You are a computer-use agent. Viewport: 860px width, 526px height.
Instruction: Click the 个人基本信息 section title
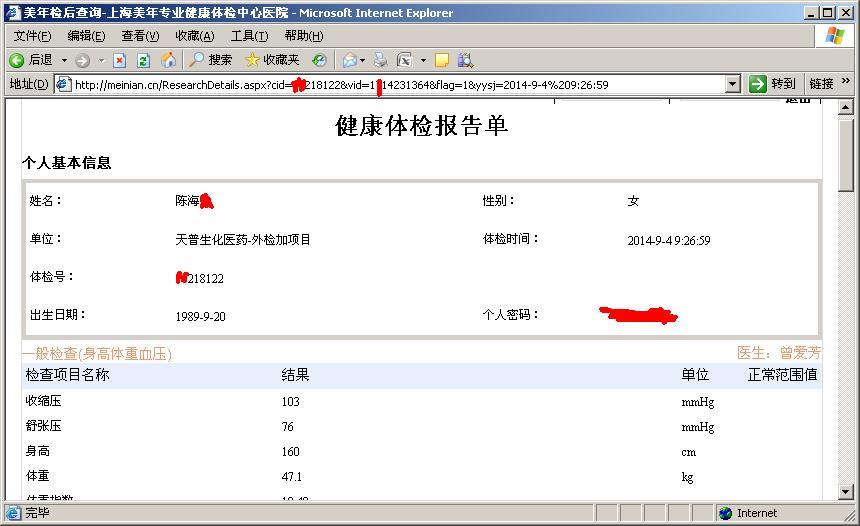point(66,163)
